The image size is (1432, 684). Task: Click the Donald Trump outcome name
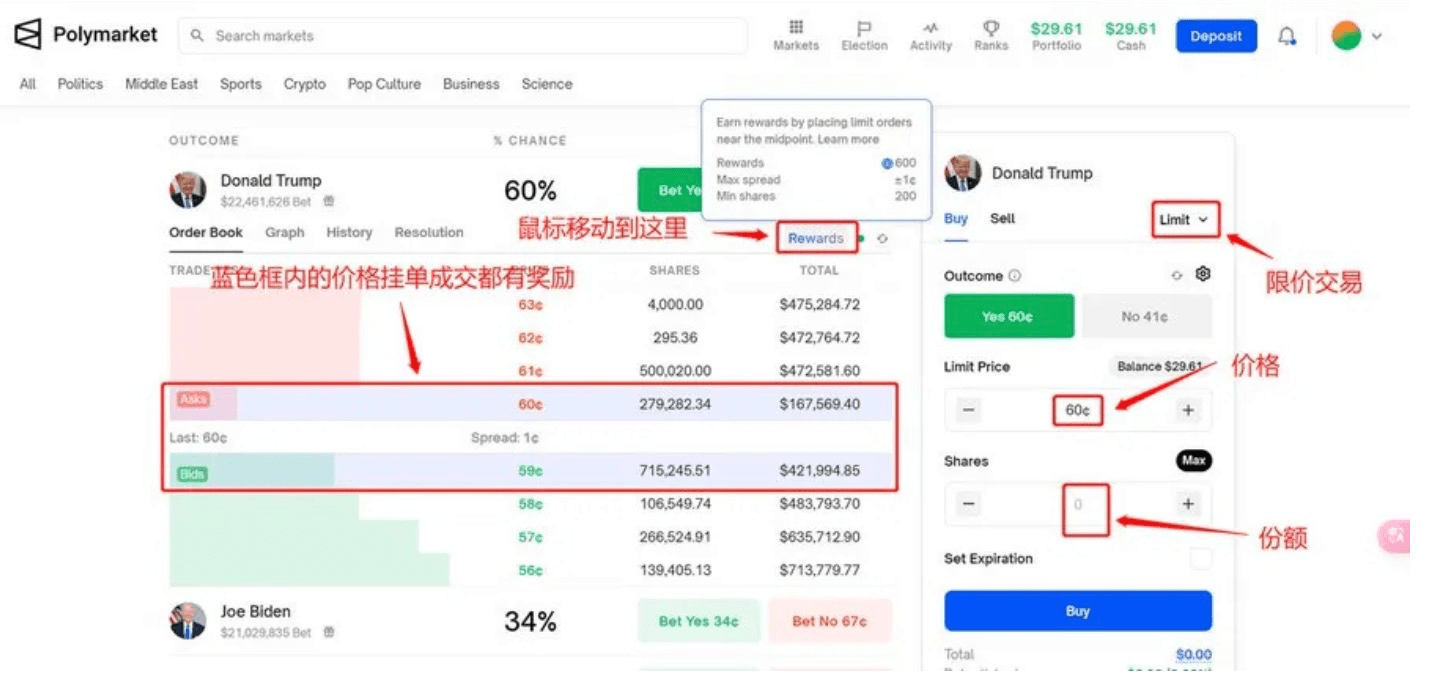pyautogui.click(x=271, y=180)
